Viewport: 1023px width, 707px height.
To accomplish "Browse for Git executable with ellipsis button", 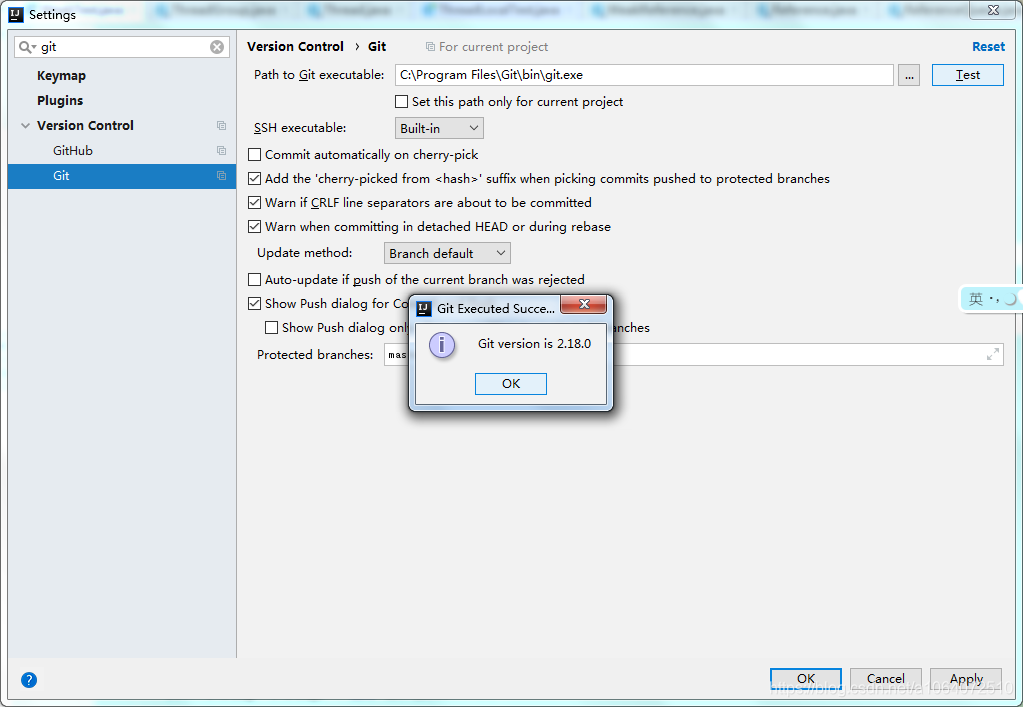I will click(909, 75).
